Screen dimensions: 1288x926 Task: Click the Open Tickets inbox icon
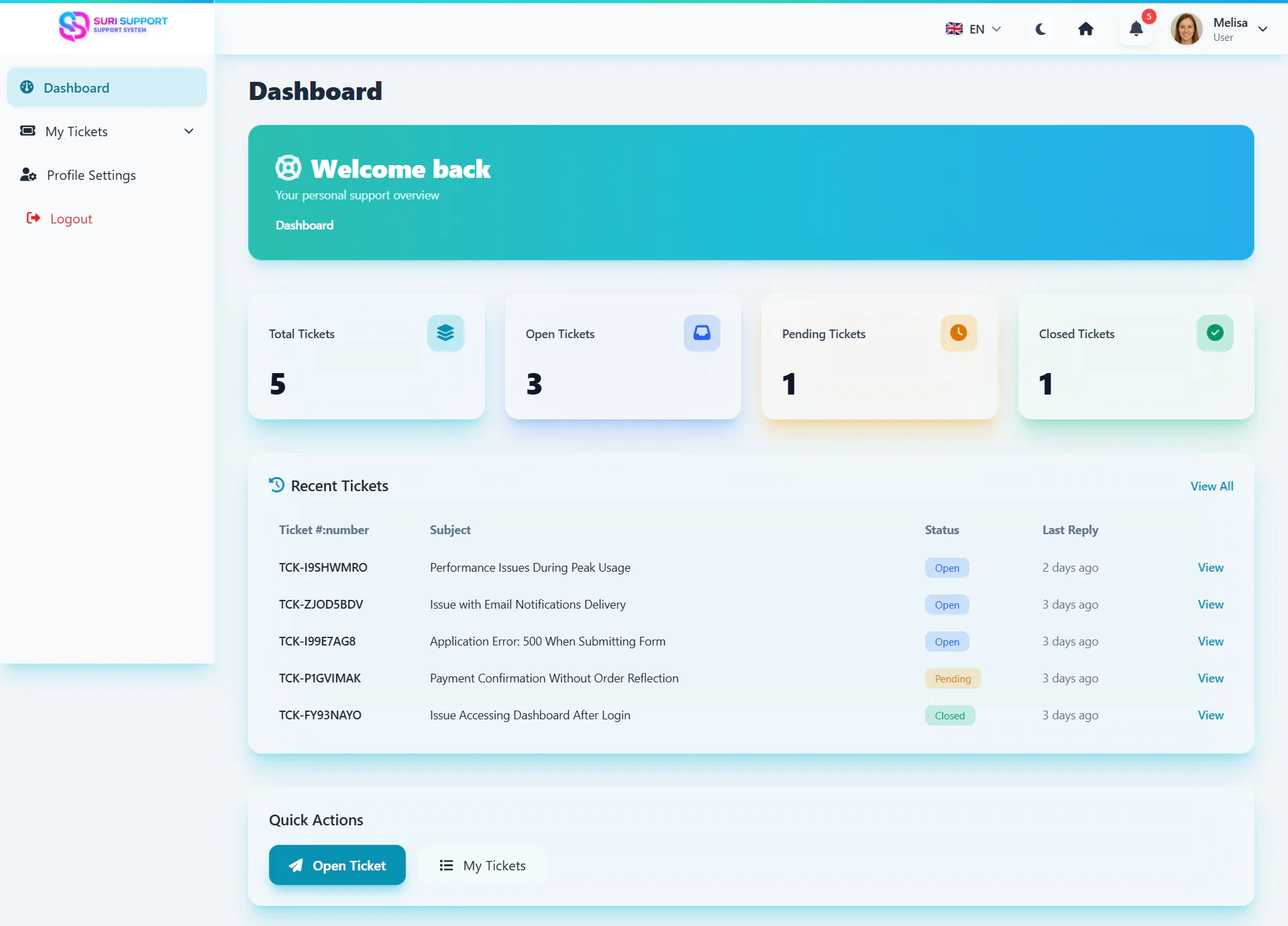(x=702, y=333)
